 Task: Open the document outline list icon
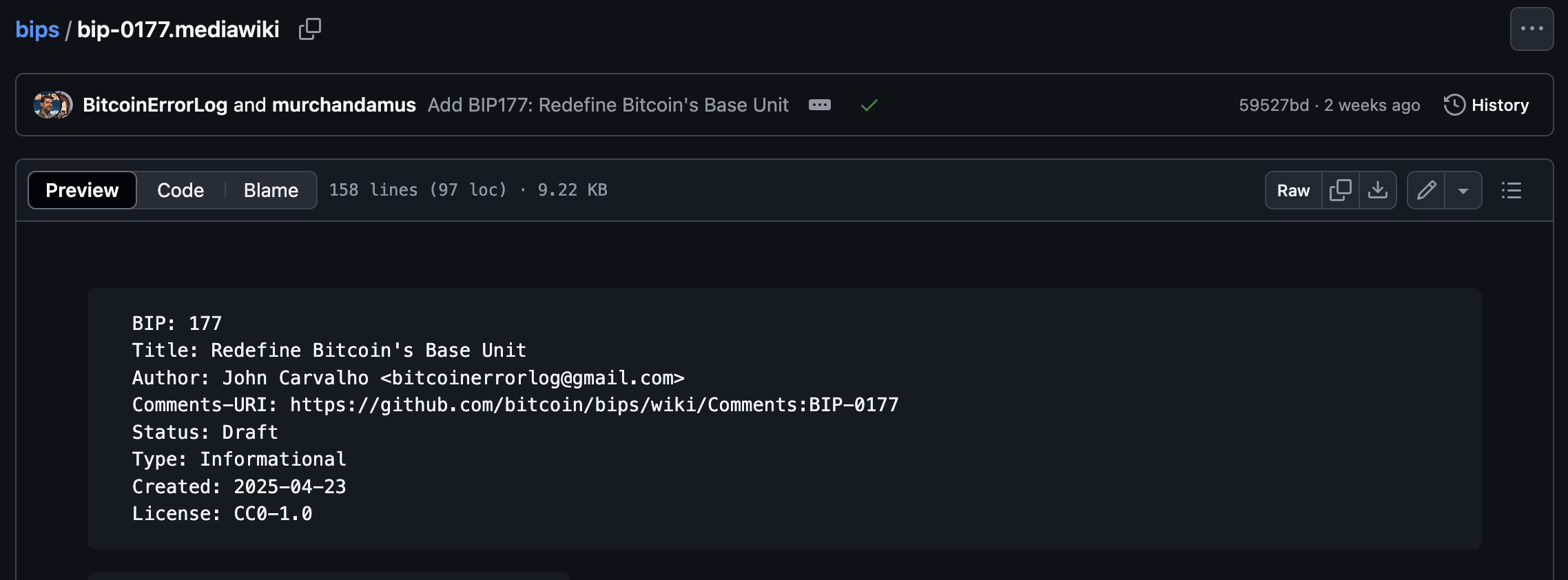[1511, 190]
